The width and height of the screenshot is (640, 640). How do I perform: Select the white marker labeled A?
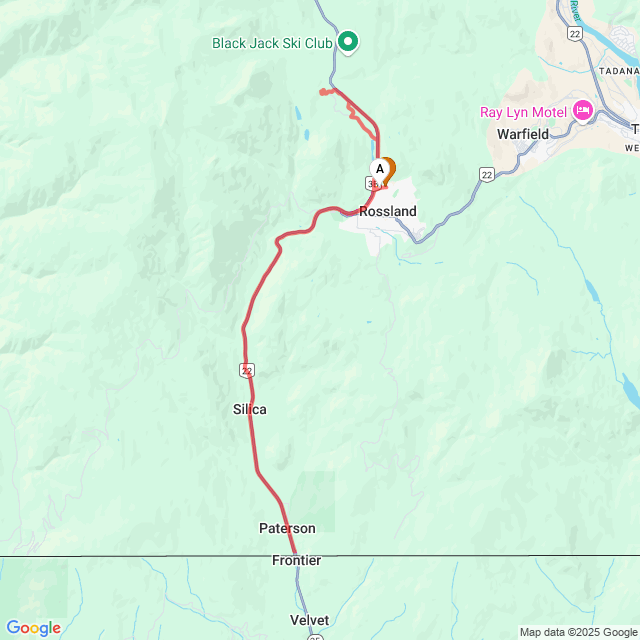tap(379, 171)
